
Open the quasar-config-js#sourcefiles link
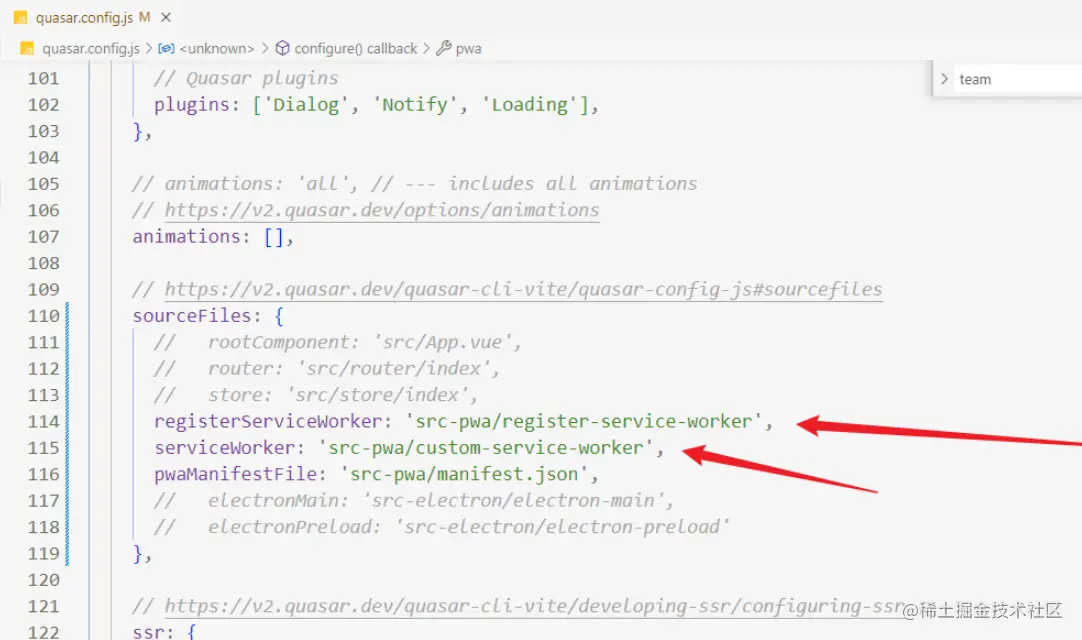point(523,289)
